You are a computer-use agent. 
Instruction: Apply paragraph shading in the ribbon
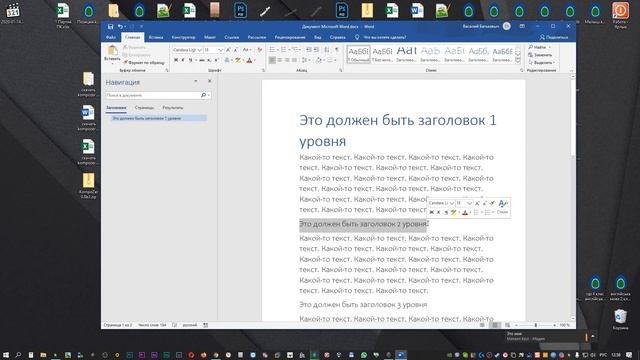(318, 60)
